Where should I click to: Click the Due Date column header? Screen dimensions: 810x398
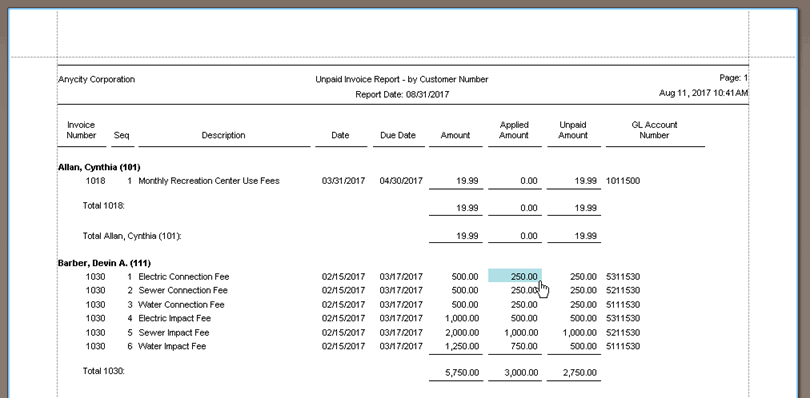(398, 135)
